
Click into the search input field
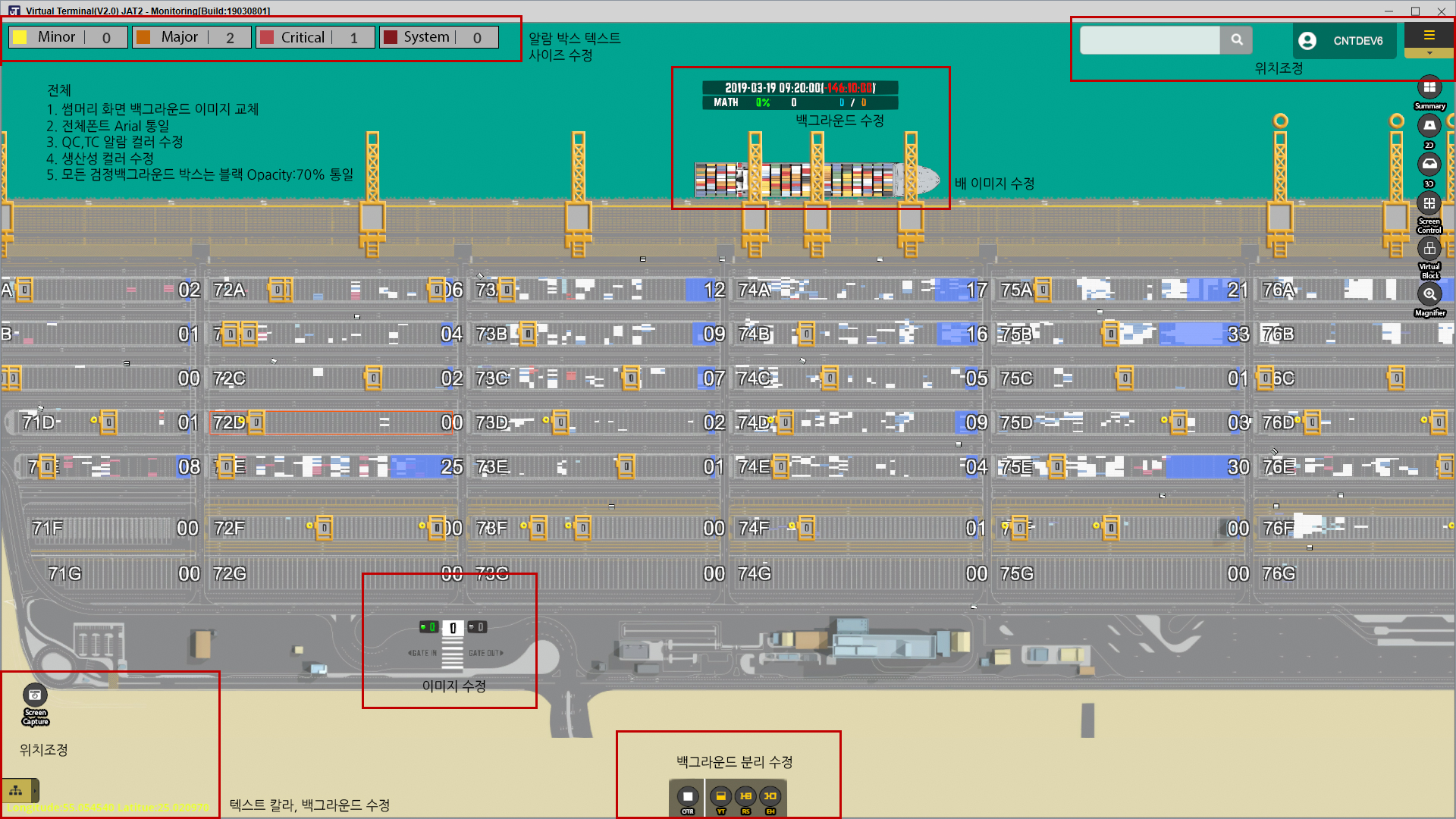[1150, 39]
